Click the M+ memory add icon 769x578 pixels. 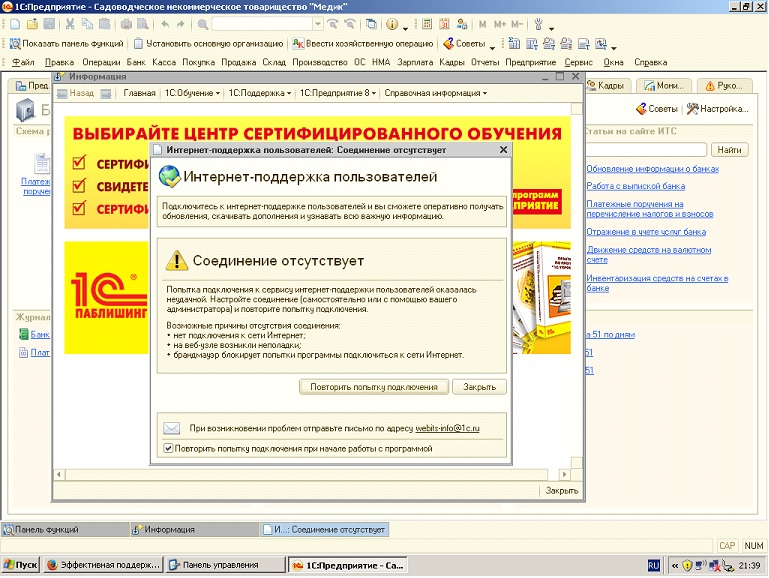coord(500,24)
